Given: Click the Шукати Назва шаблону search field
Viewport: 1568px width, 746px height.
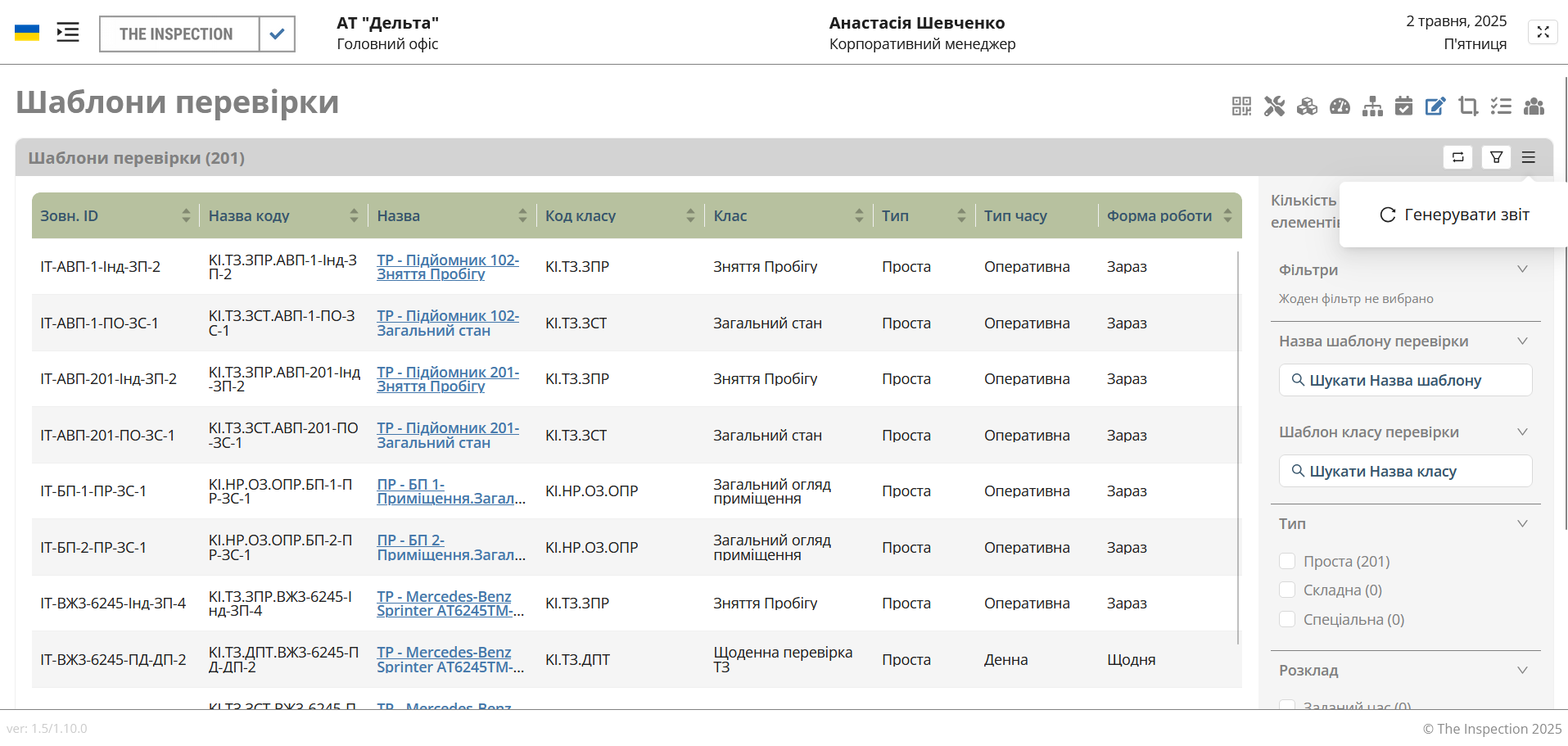Looking at the screenshot, I should click(x=1405, y=380).
